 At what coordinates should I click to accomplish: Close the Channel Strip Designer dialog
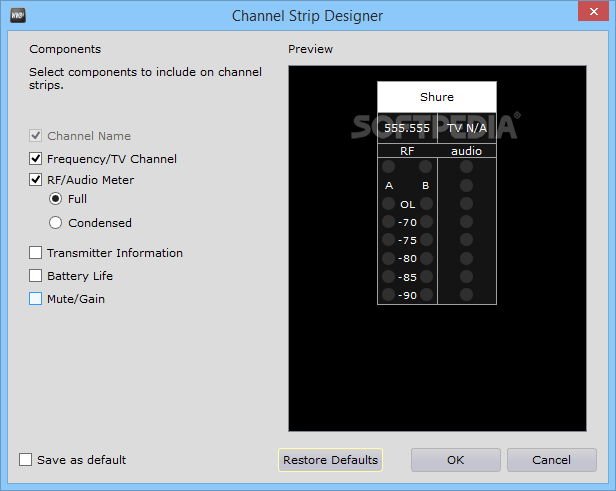594,11
